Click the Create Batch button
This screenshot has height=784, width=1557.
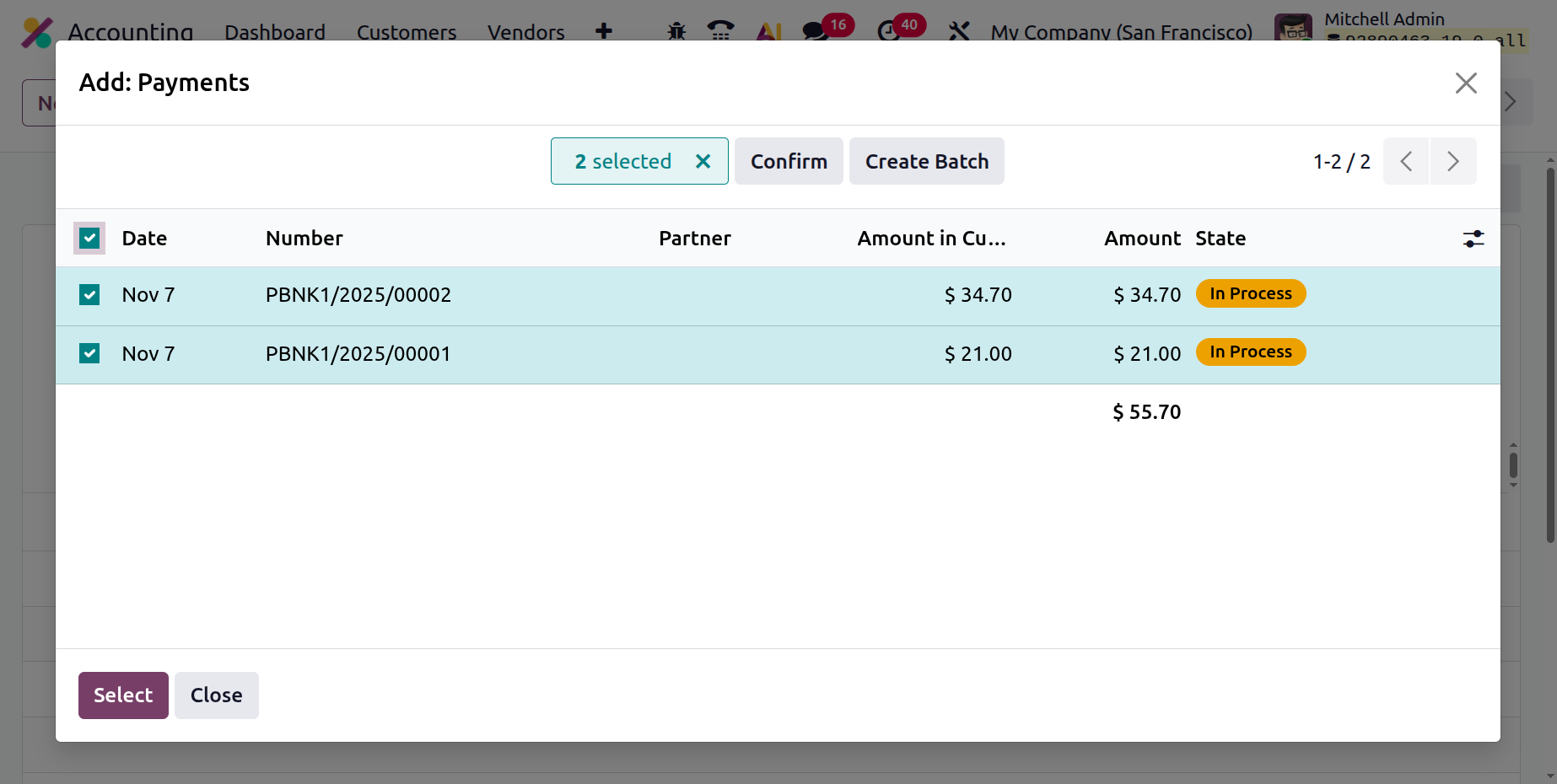click(926, 161)
